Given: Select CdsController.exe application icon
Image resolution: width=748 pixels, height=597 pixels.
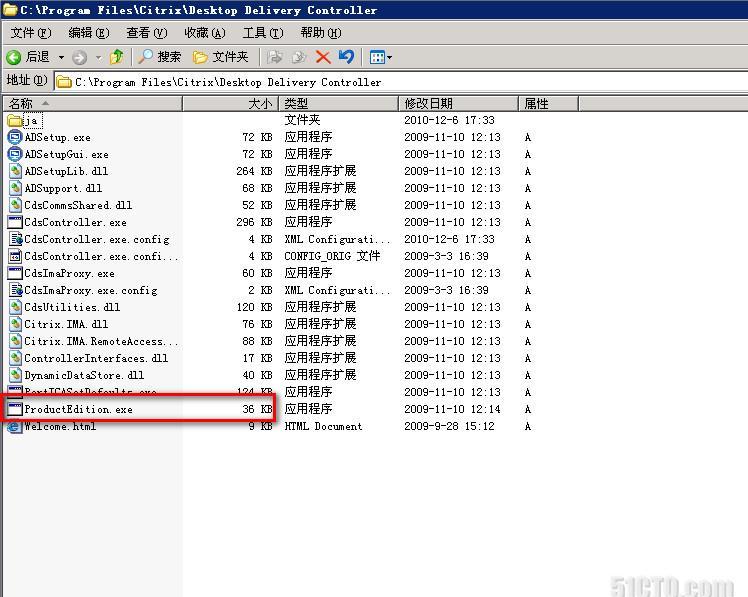Looking at the screenshot, I should click(15, 222).
